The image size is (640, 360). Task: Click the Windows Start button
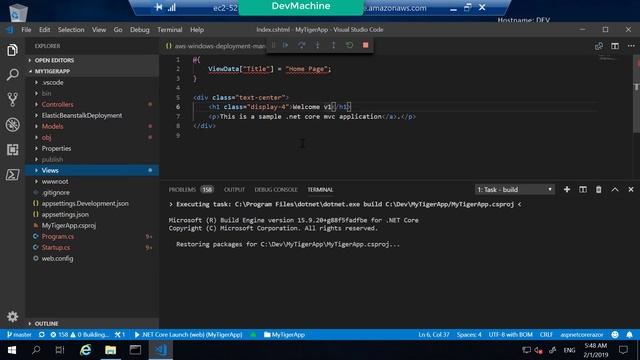click(11, 350)
